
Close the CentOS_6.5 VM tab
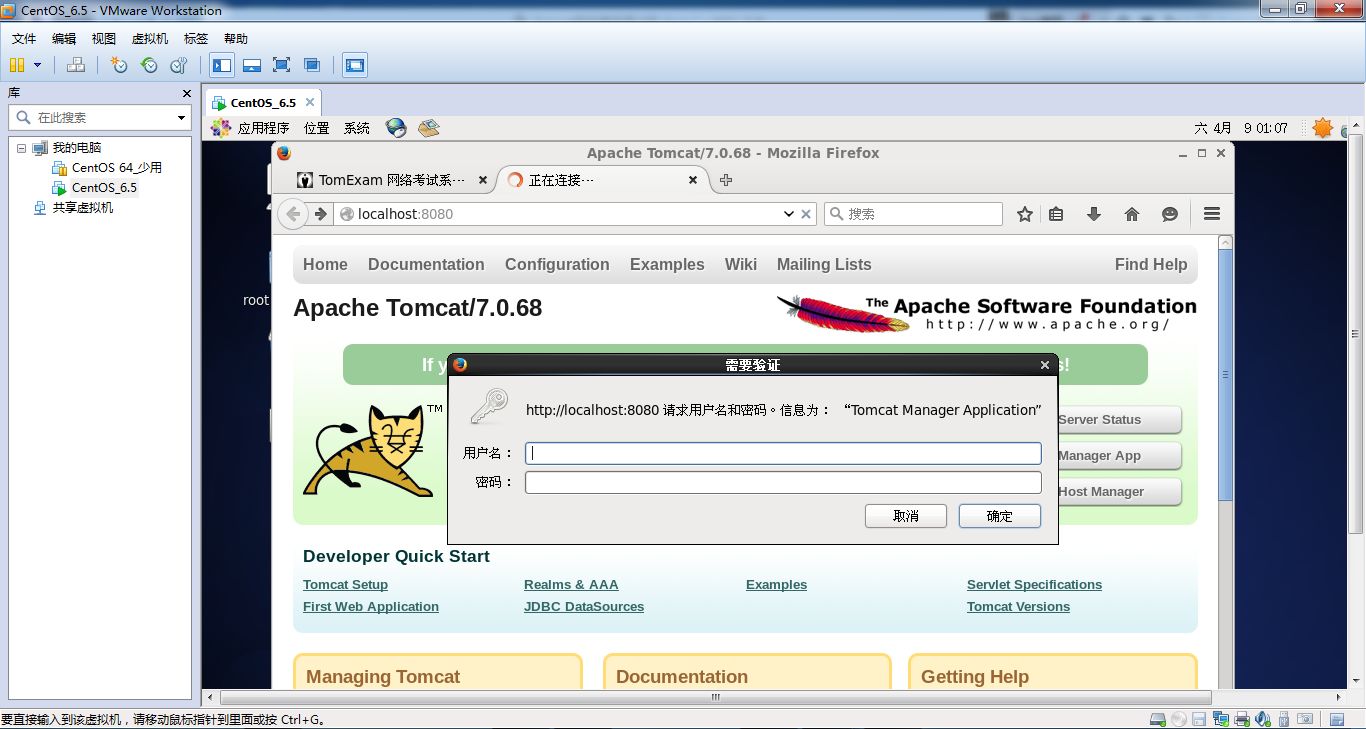pyautogui.click(x=310, y=102)
